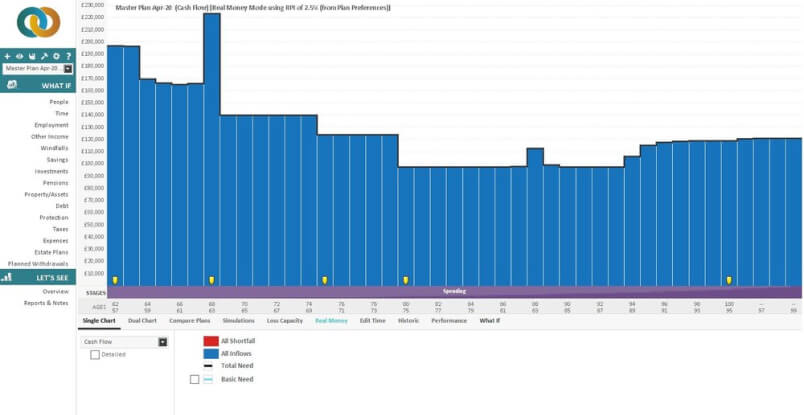Viewport: 804px width, 415px height.
Task: Click the yellow event marker at age 100
Action: click(x=729, y=280)
